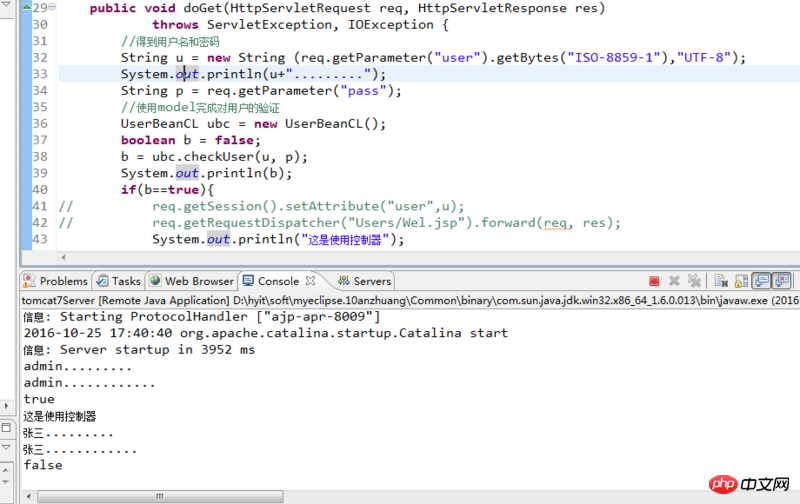Screen dimensions: 800x504
Task: Click the double X Remove All Terminated Launches icon
Action: point(694,281)
